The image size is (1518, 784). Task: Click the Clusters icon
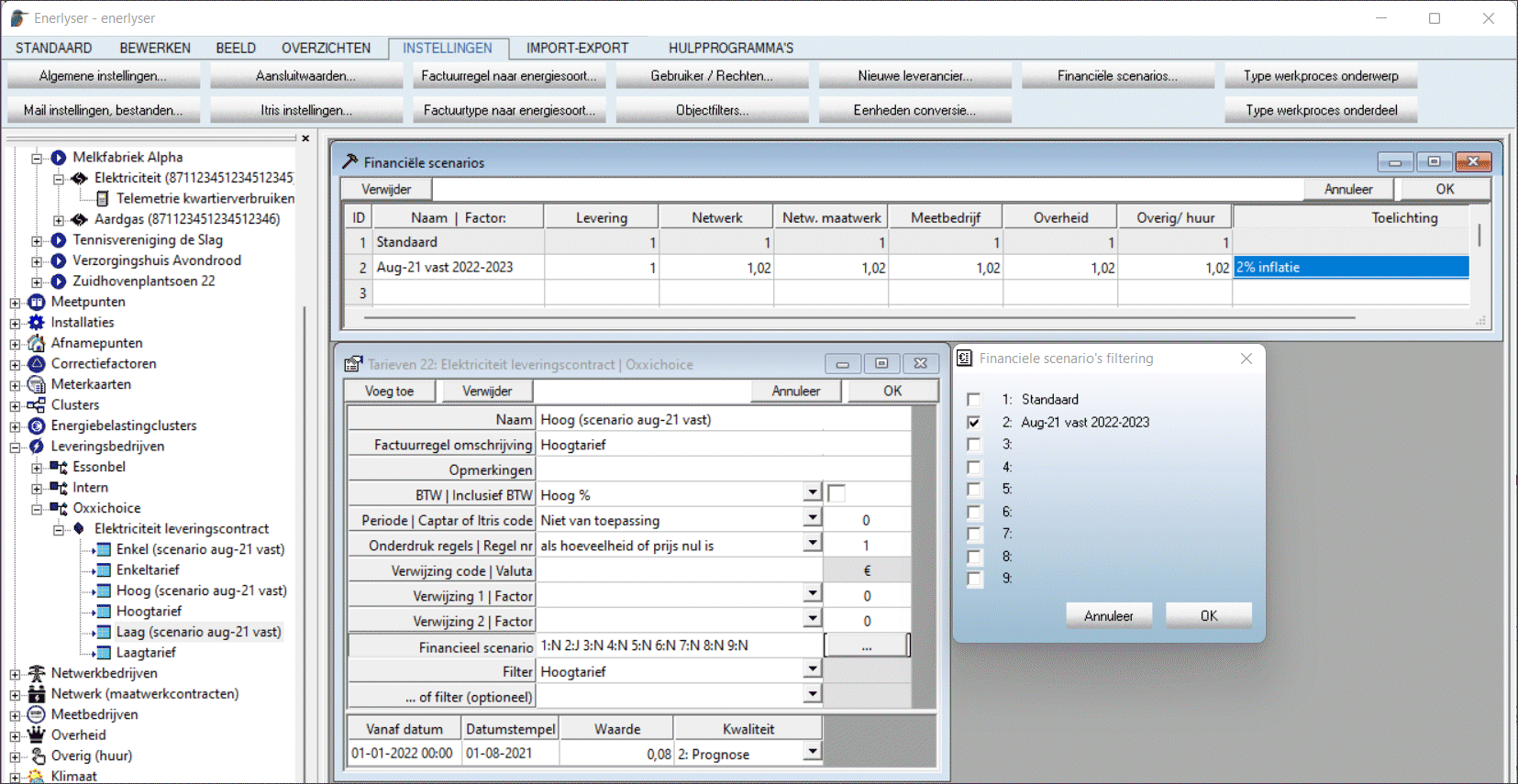pos(37,405)
